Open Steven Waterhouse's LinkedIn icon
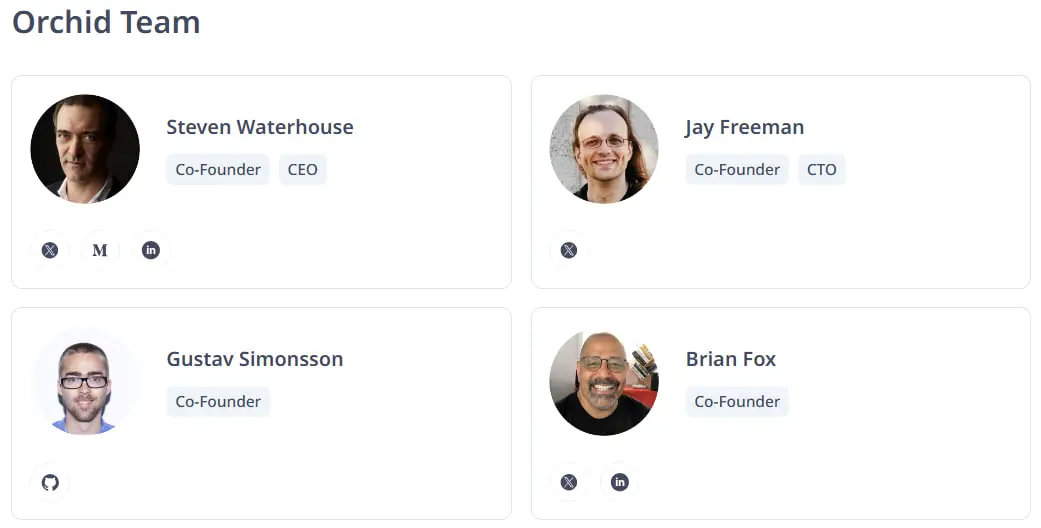This screenshot has width=1041, height=528. coord(151,250)
